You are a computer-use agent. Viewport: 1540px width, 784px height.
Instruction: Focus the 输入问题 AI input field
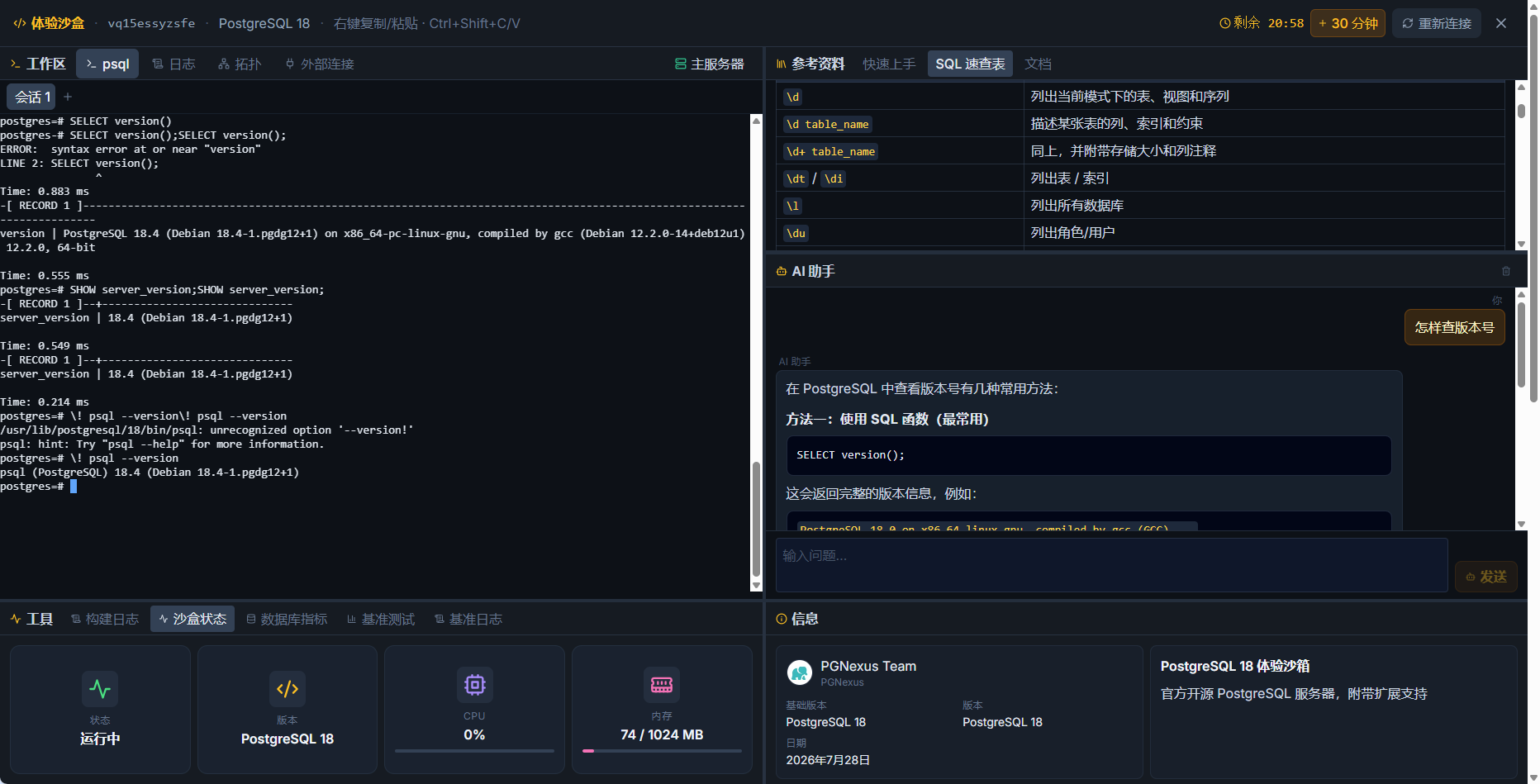(x=1111, y=565)
